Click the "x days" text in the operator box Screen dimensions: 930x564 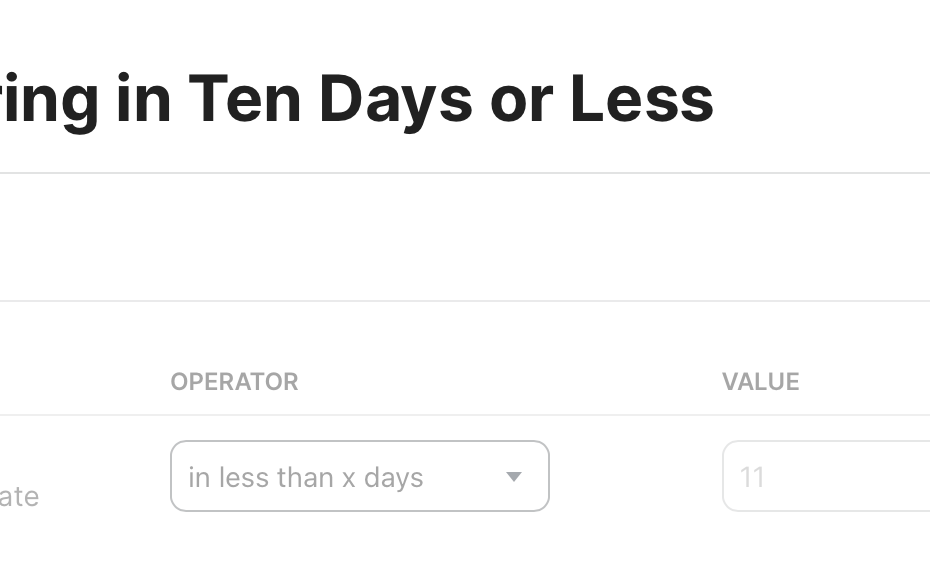coord(383,478)
